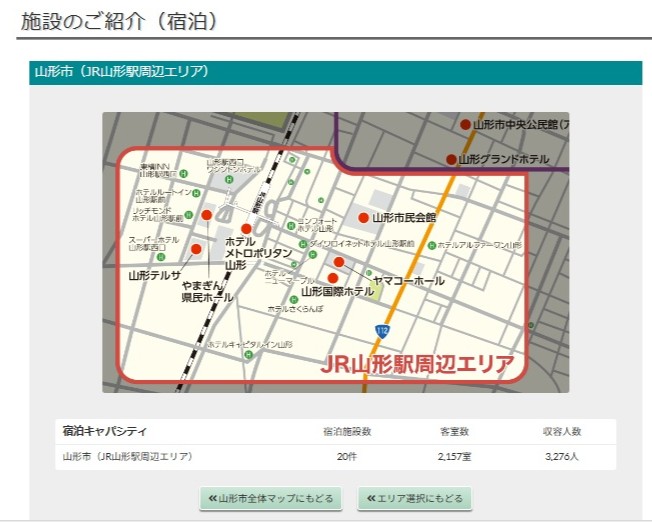The image size is (652, 522).
Task: Click green icon beside ホテルアルファーワン山形
Action: [429, 244]
